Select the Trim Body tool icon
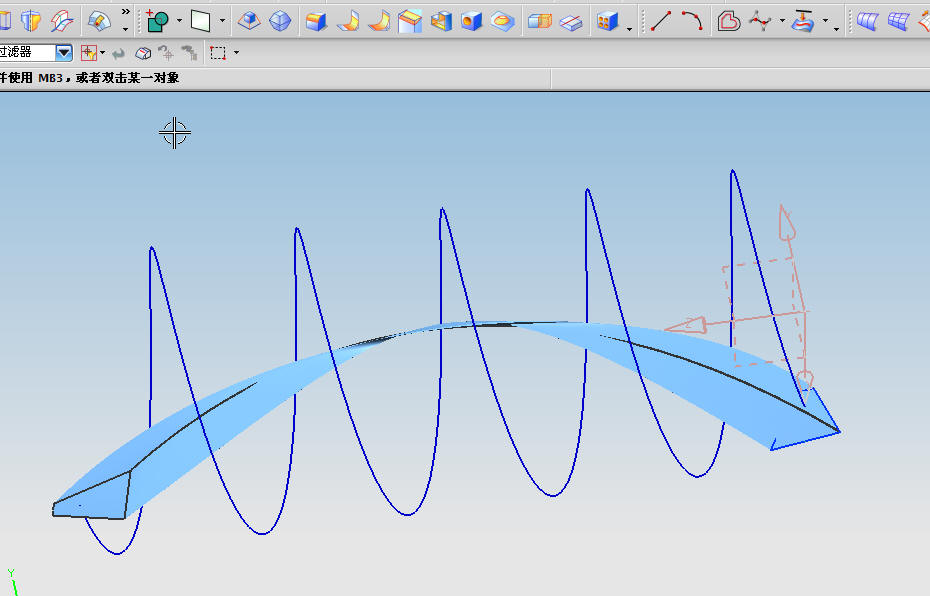The width and height of the screenshot is (930, 596). [x=540, y=21]
